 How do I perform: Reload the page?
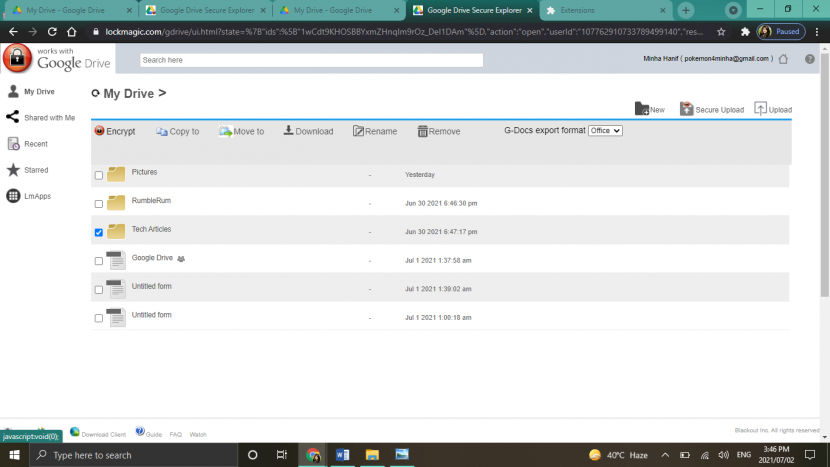[x=52, y=32]
